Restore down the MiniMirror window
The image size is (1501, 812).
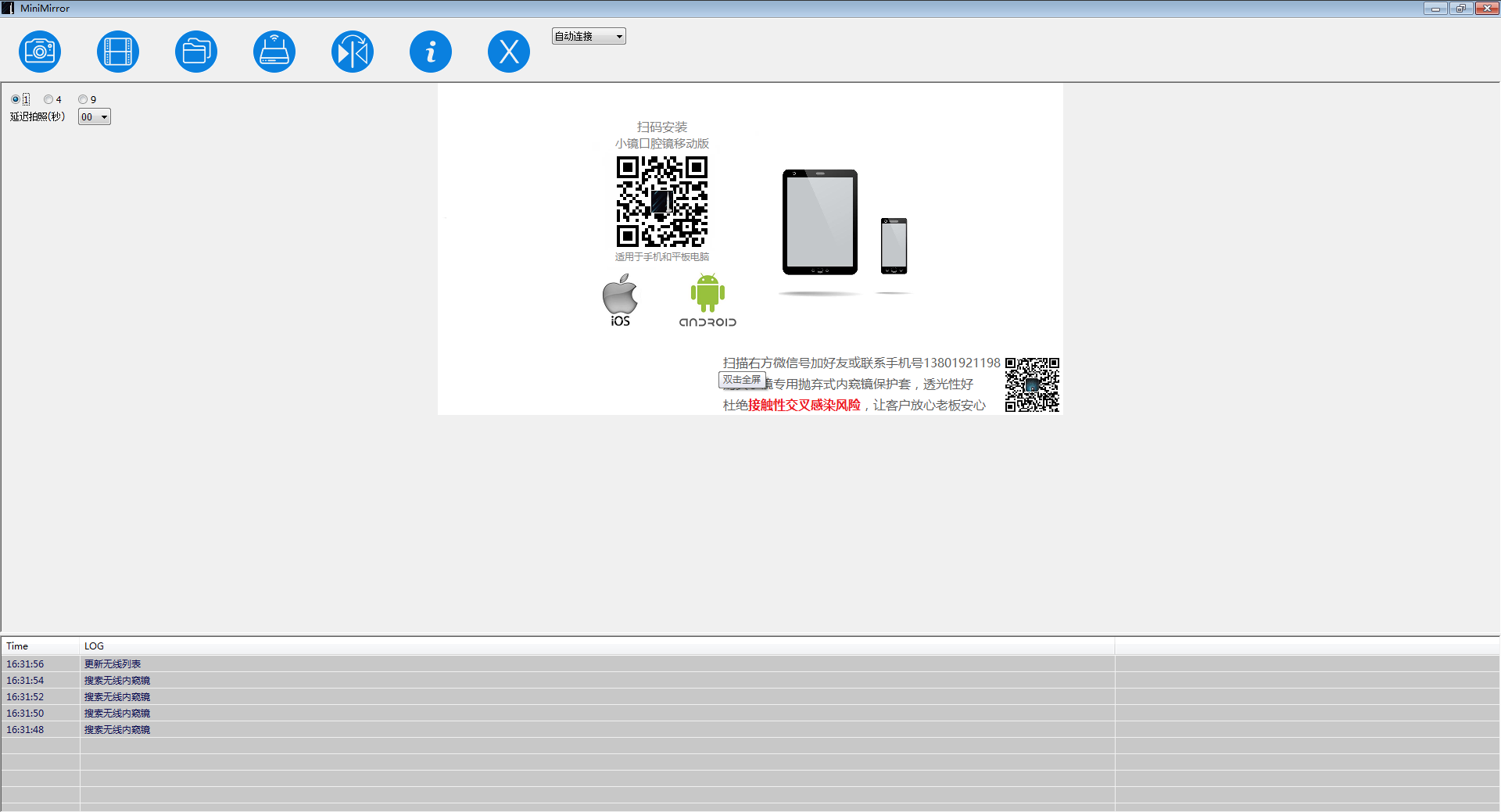point(1460,9)
